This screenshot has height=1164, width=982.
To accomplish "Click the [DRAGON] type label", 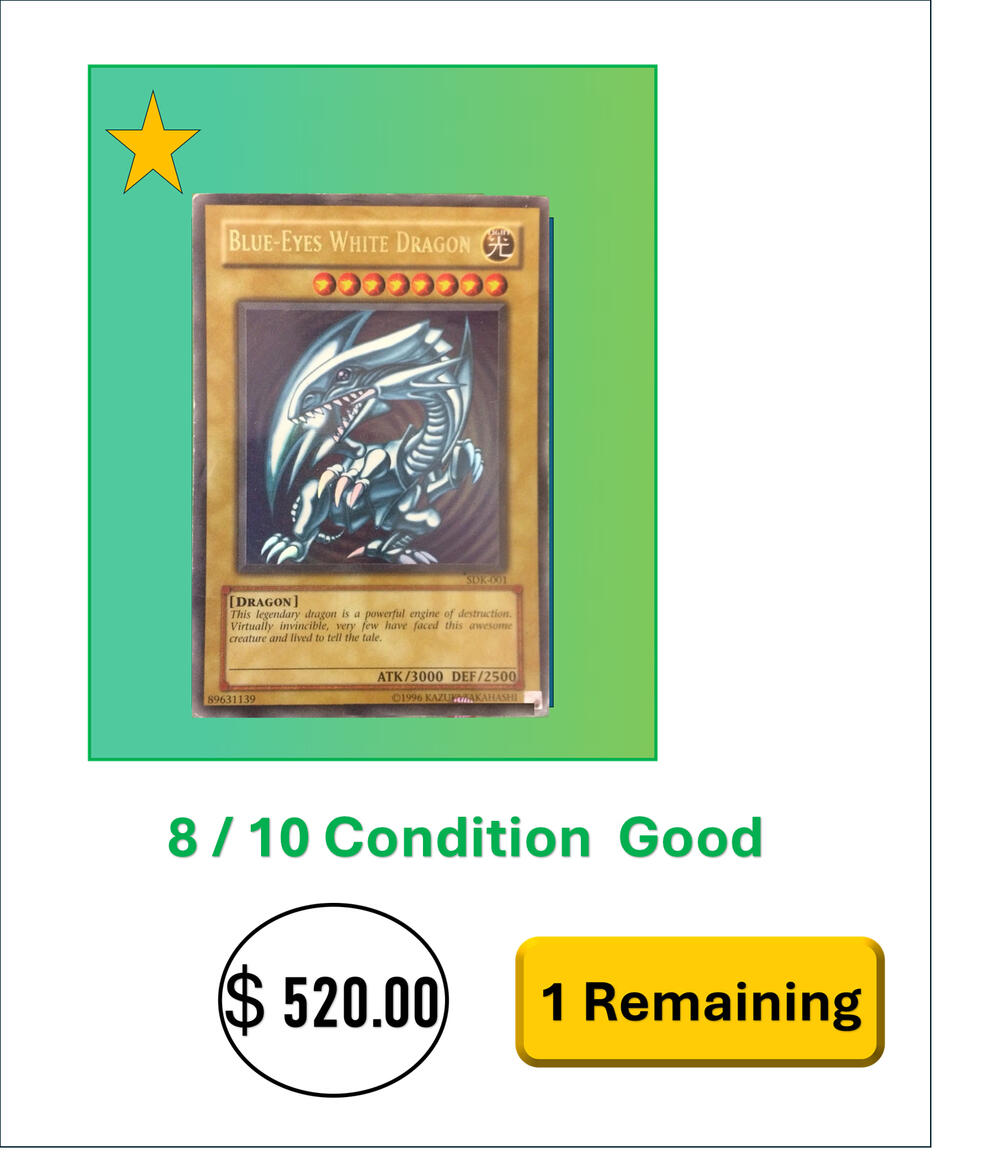I will click(264, 601).
